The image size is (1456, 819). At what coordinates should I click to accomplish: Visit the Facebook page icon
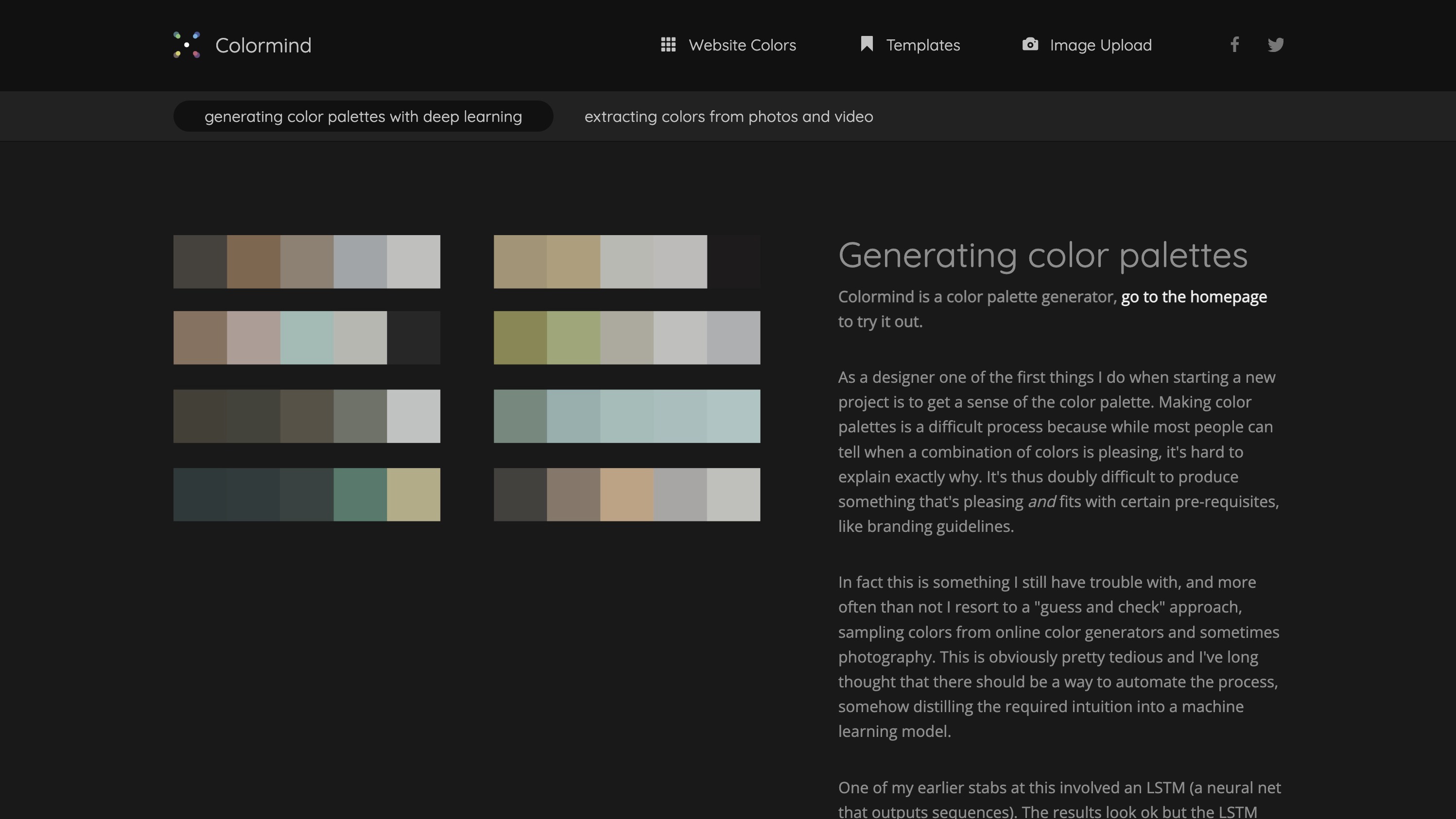coord(1234,45)
